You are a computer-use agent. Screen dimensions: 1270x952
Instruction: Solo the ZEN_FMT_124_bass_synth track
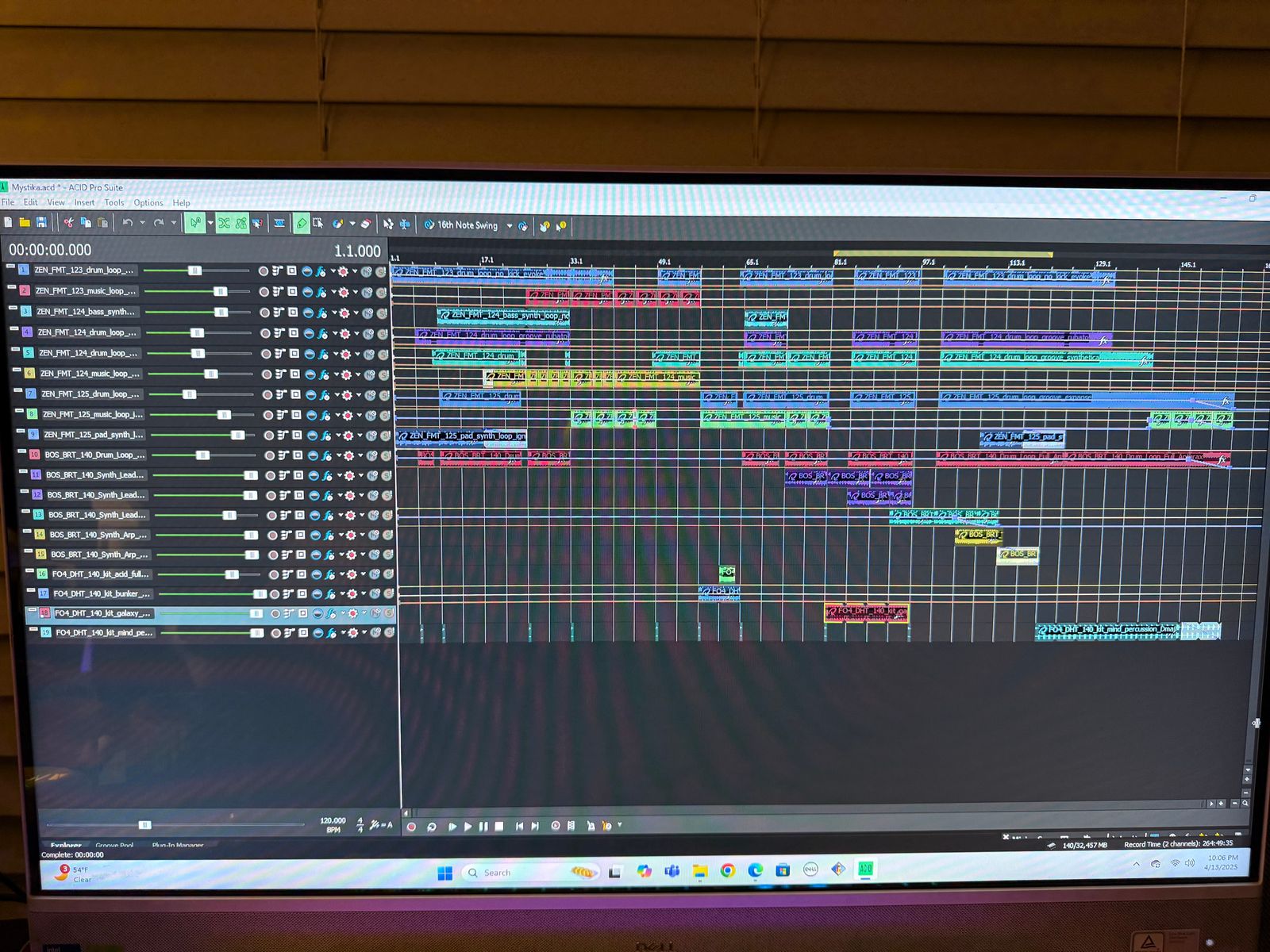(x=381, y=313)
